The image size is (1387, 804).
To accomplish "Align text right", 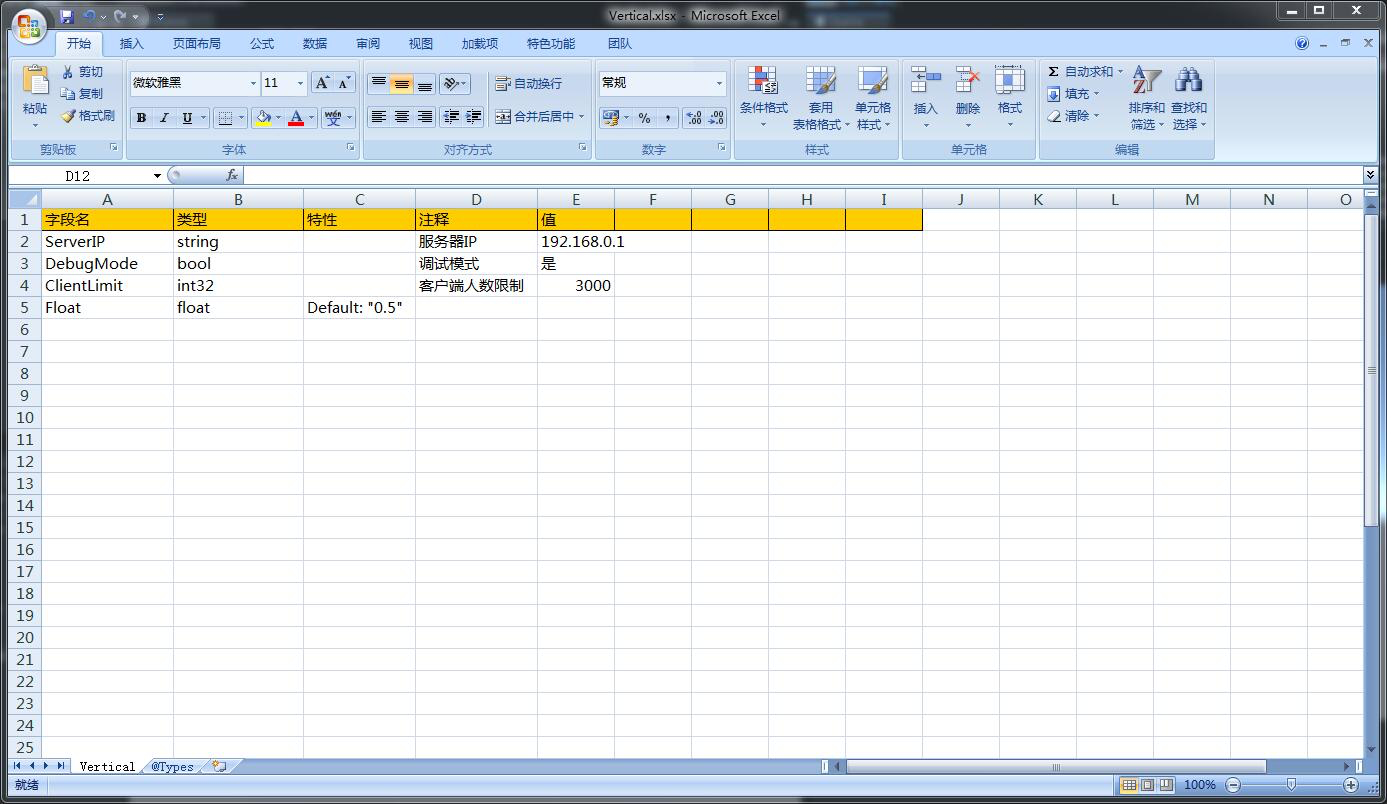I will [x=425, y=117].
